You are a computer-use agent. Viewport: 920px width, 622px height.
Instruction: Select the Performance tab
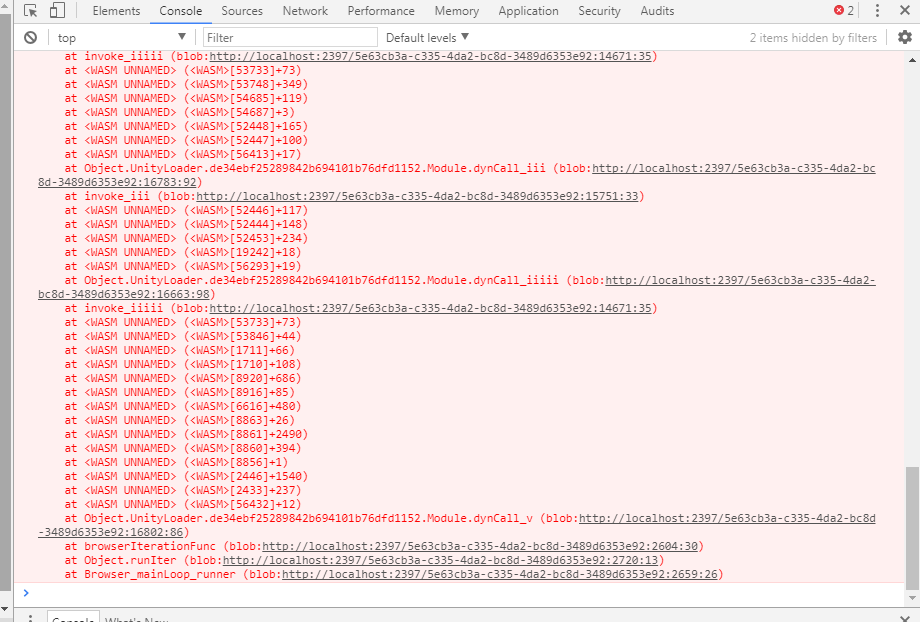point(381,11)
